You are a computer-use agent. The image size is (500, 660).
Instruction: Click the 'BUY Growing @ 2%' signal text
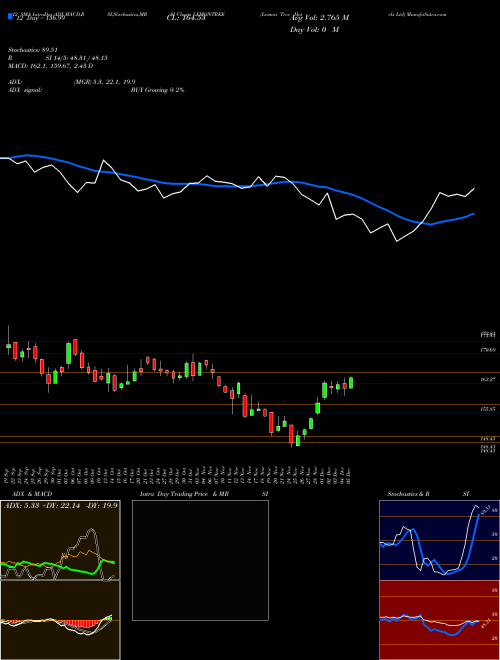[x=157, y=90]
